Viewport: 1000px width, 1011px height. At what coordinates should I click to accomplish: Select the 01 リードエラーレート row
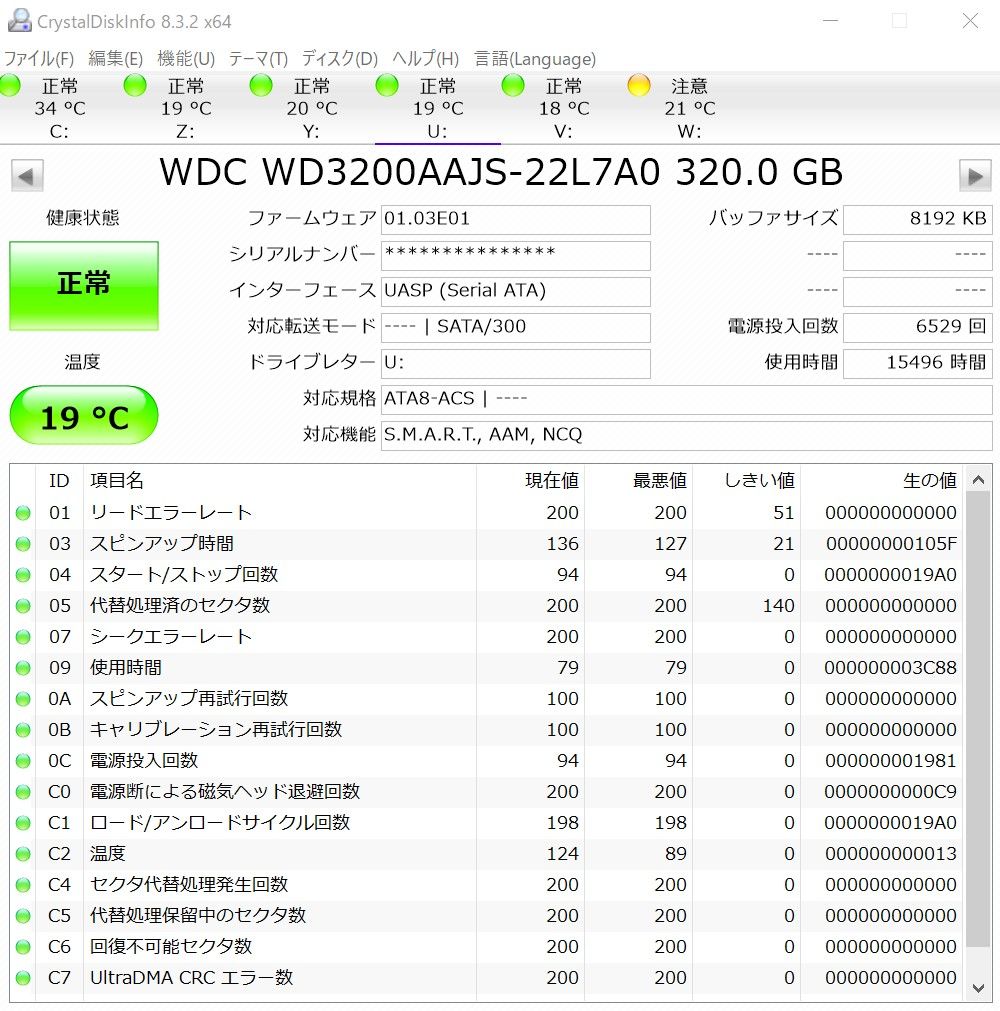[487, 513]
